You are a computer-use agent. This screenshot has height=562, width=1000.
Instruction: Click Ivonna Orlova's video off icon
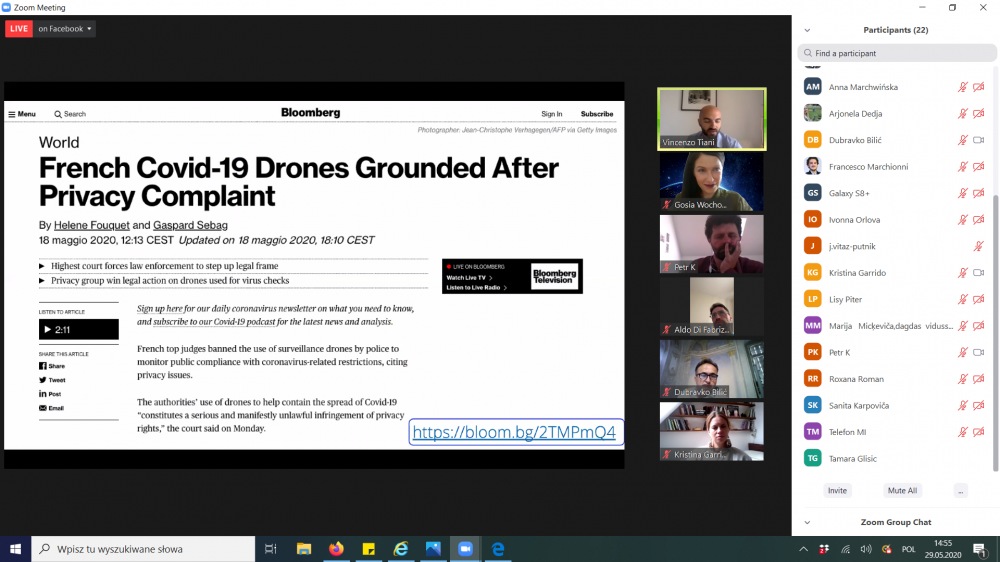click(x=978, y=219)
